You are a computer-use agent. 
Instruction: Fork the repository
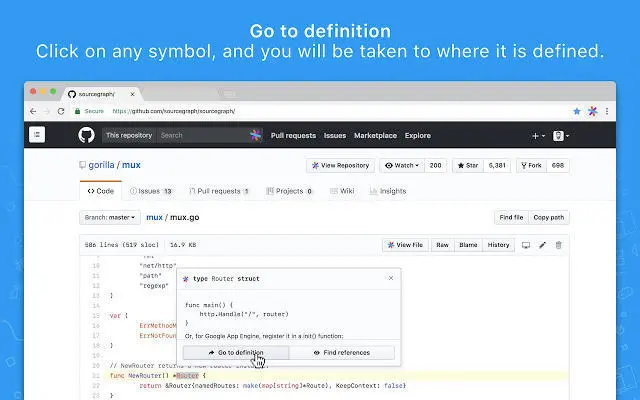pos(531,166)
